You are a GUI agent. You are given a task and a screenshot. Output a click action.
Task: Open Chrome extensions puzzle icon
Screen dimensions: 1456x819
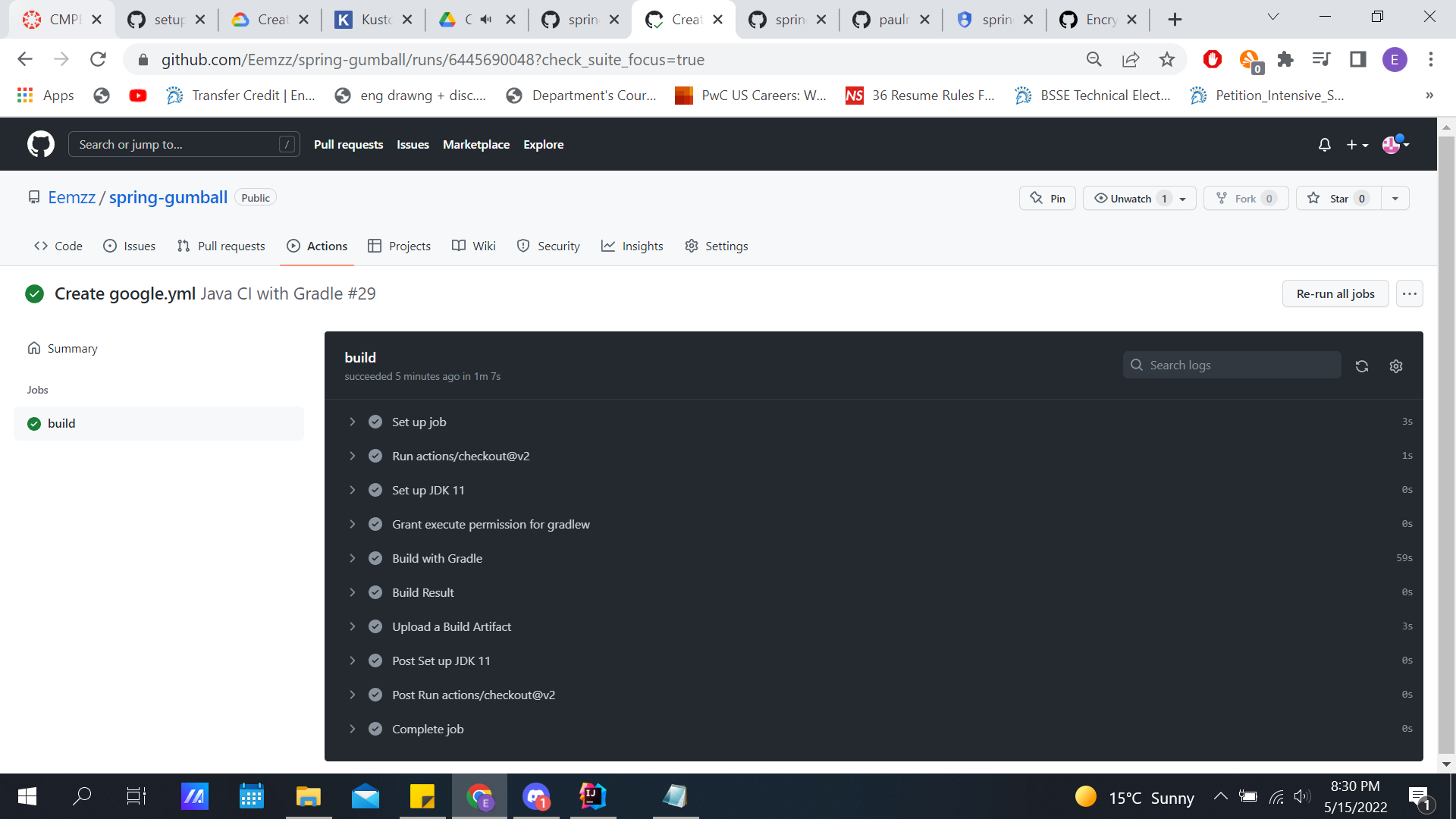(1285, 59)
